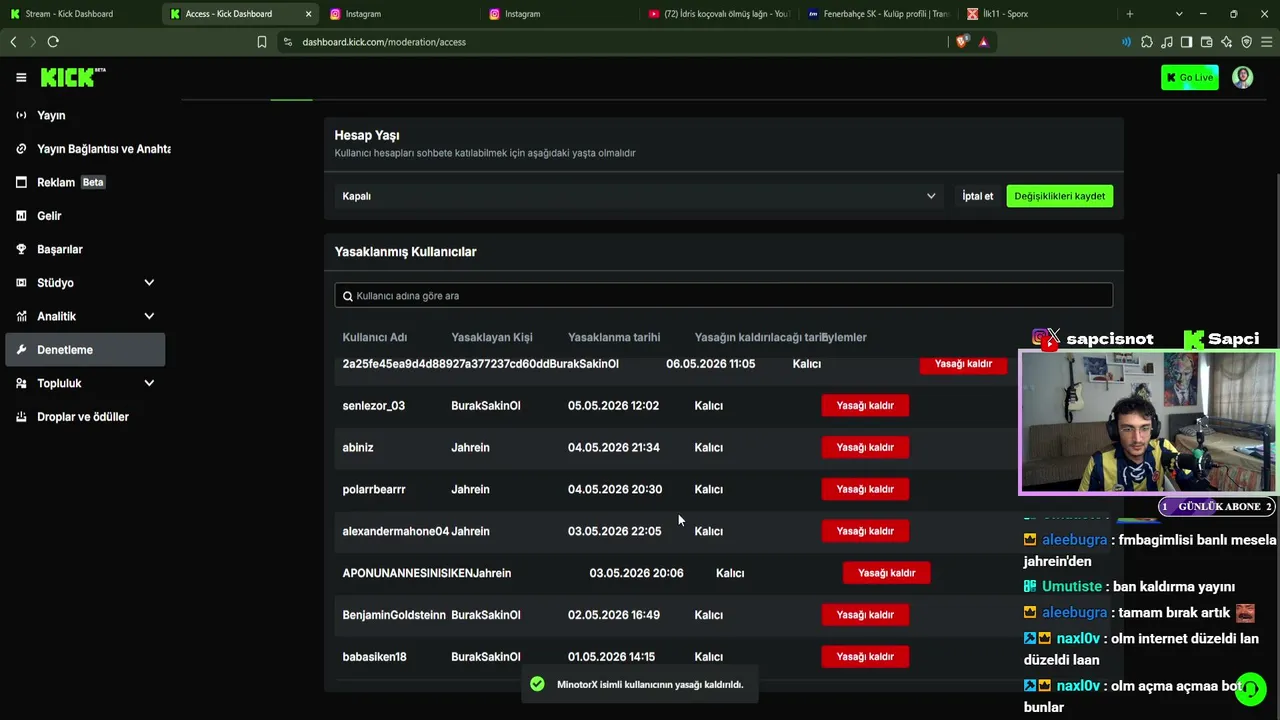This screenshot has width=1280, height=720.
Task: Click the Reklam ad icon
Action: (21, 182)
